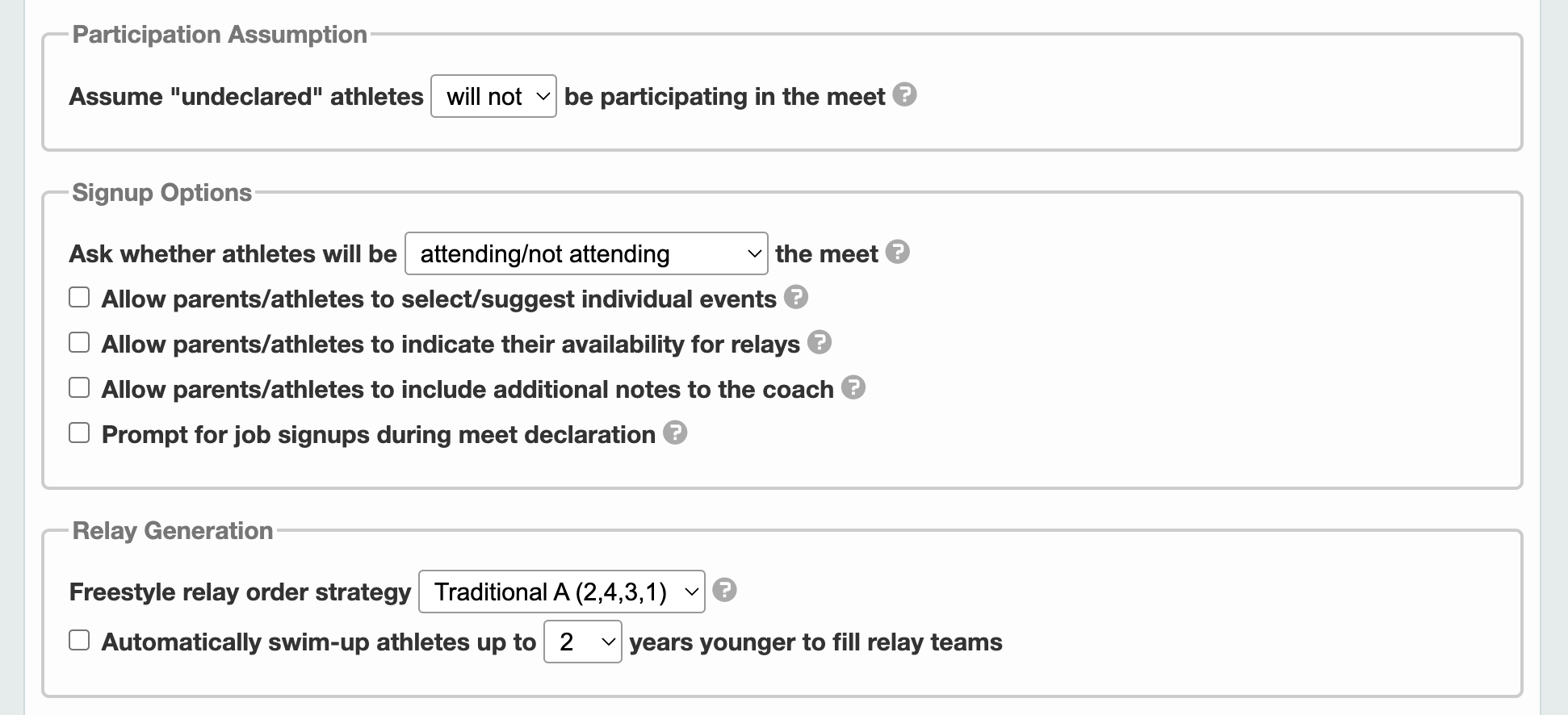
Task: View help for additional notes to coach
Action: click(853, 388)
